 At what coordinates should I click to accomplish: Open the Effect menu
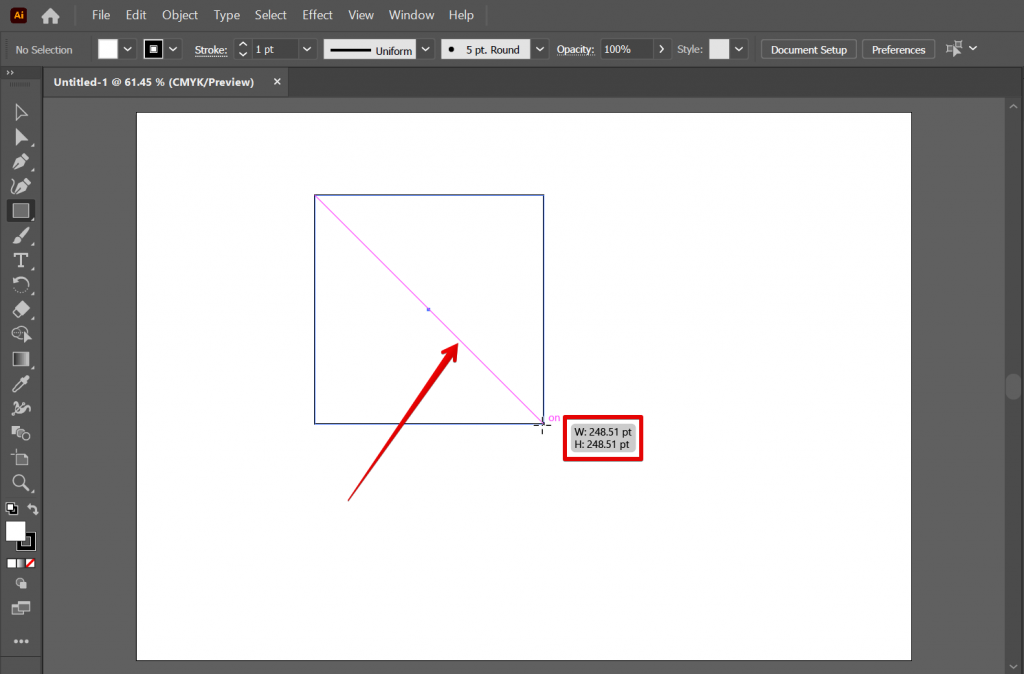(x=317, y=15)
